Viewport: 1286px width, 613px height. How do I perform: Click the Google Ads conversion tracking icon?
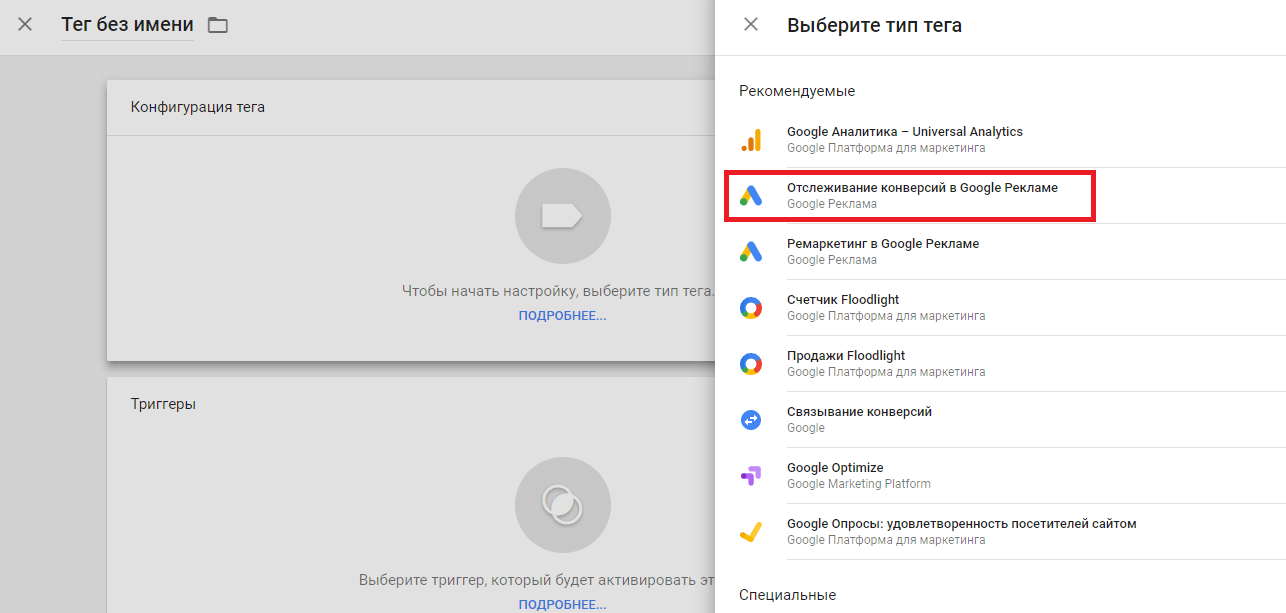pyautogui.click(x=751, y=196)
